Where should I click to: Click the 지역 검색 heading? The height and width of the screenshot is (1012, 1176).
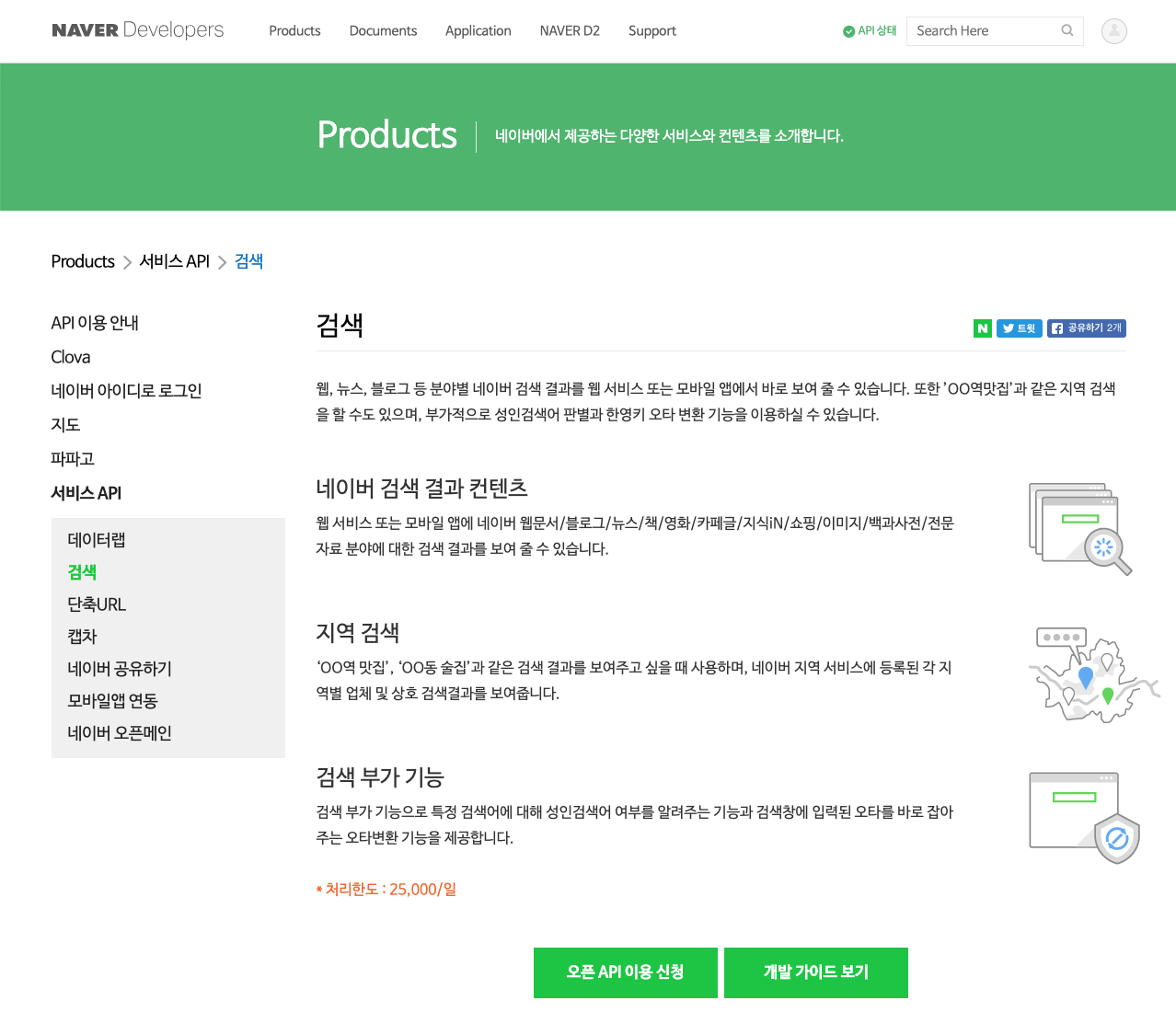[x=358, y=632]
